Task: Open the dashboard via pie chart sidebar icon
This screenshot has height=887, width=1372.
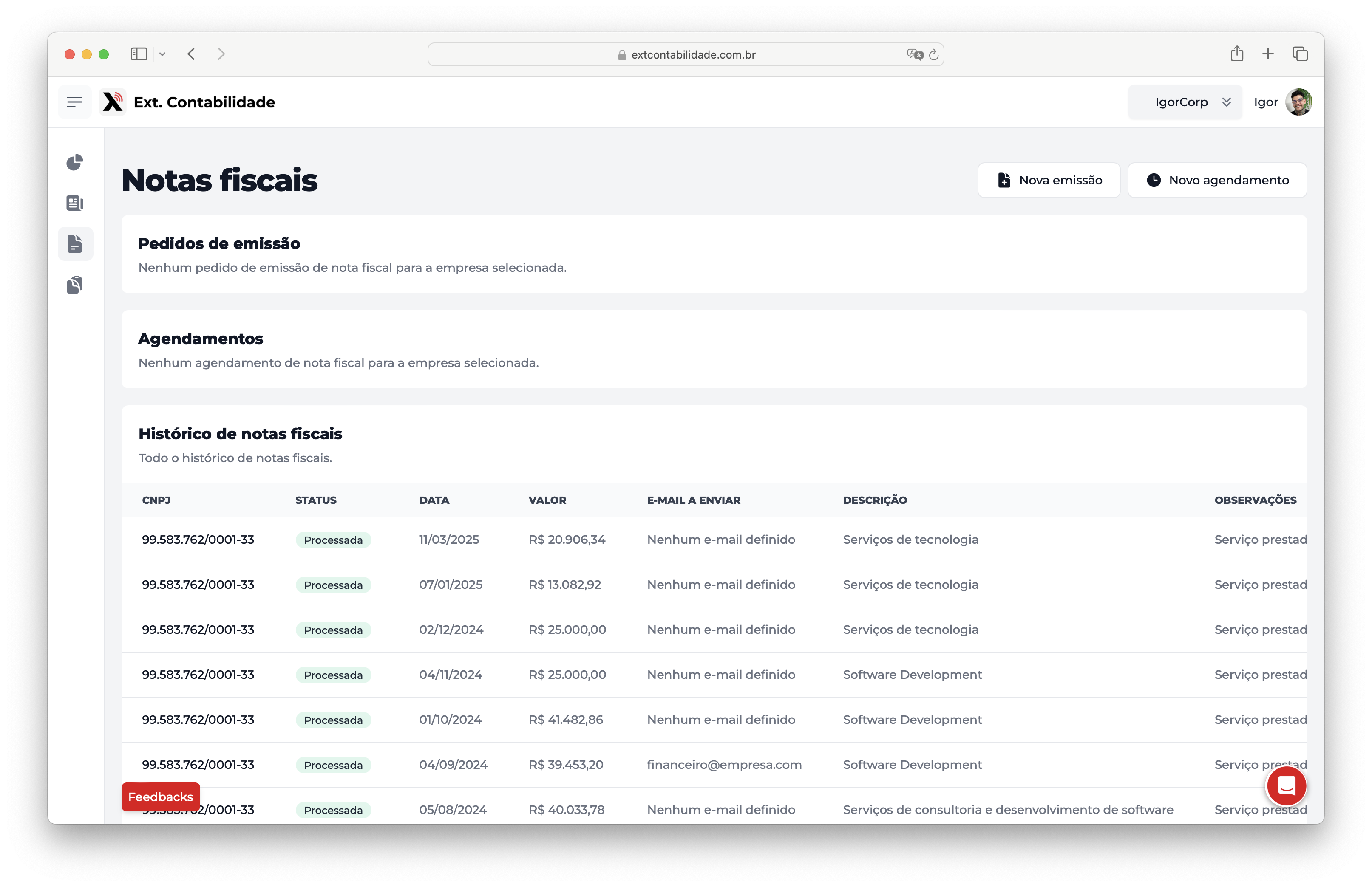Action: 75,163
